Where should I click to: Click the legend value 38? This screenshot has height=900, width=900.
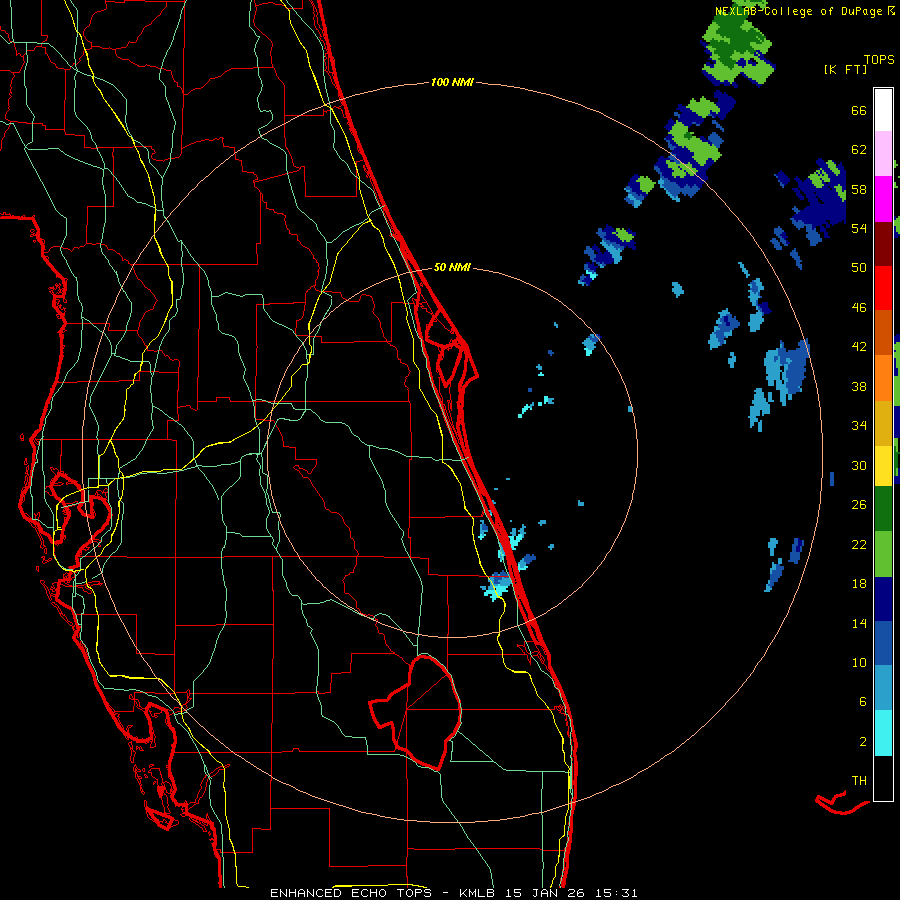click(859, 386)
